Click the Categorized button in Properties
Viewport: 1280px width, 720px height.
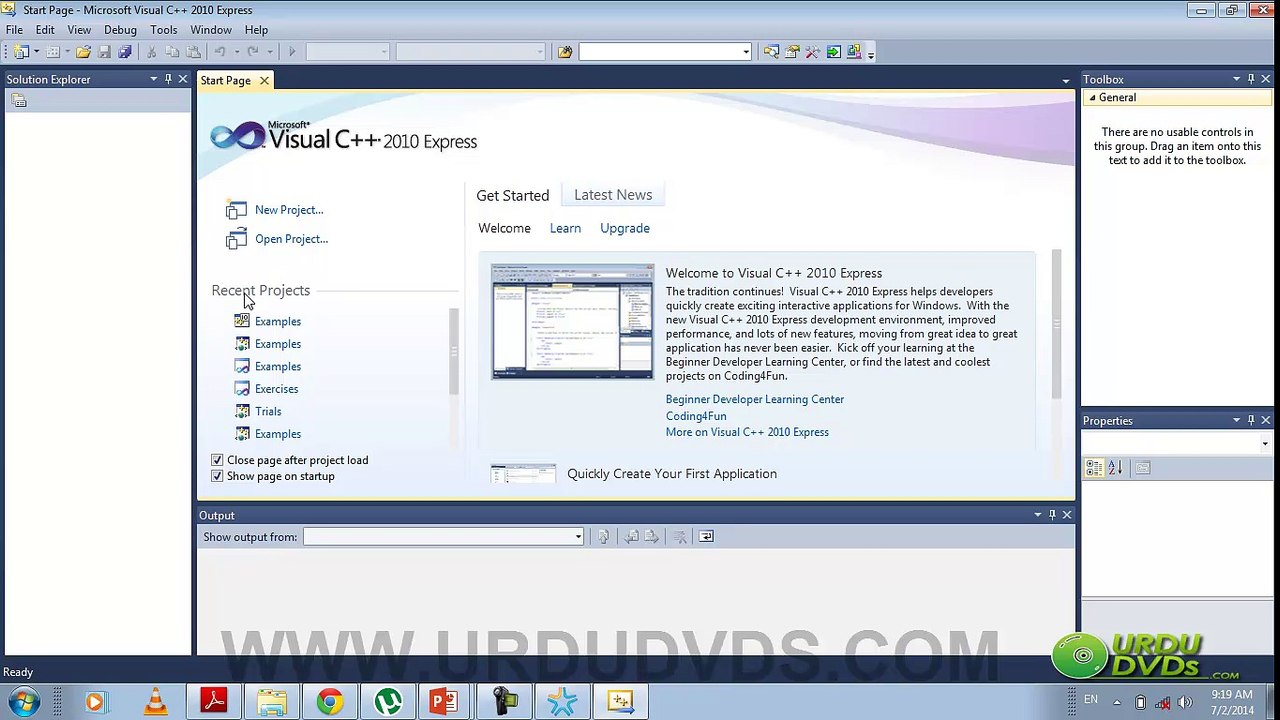coord(1094,467)
